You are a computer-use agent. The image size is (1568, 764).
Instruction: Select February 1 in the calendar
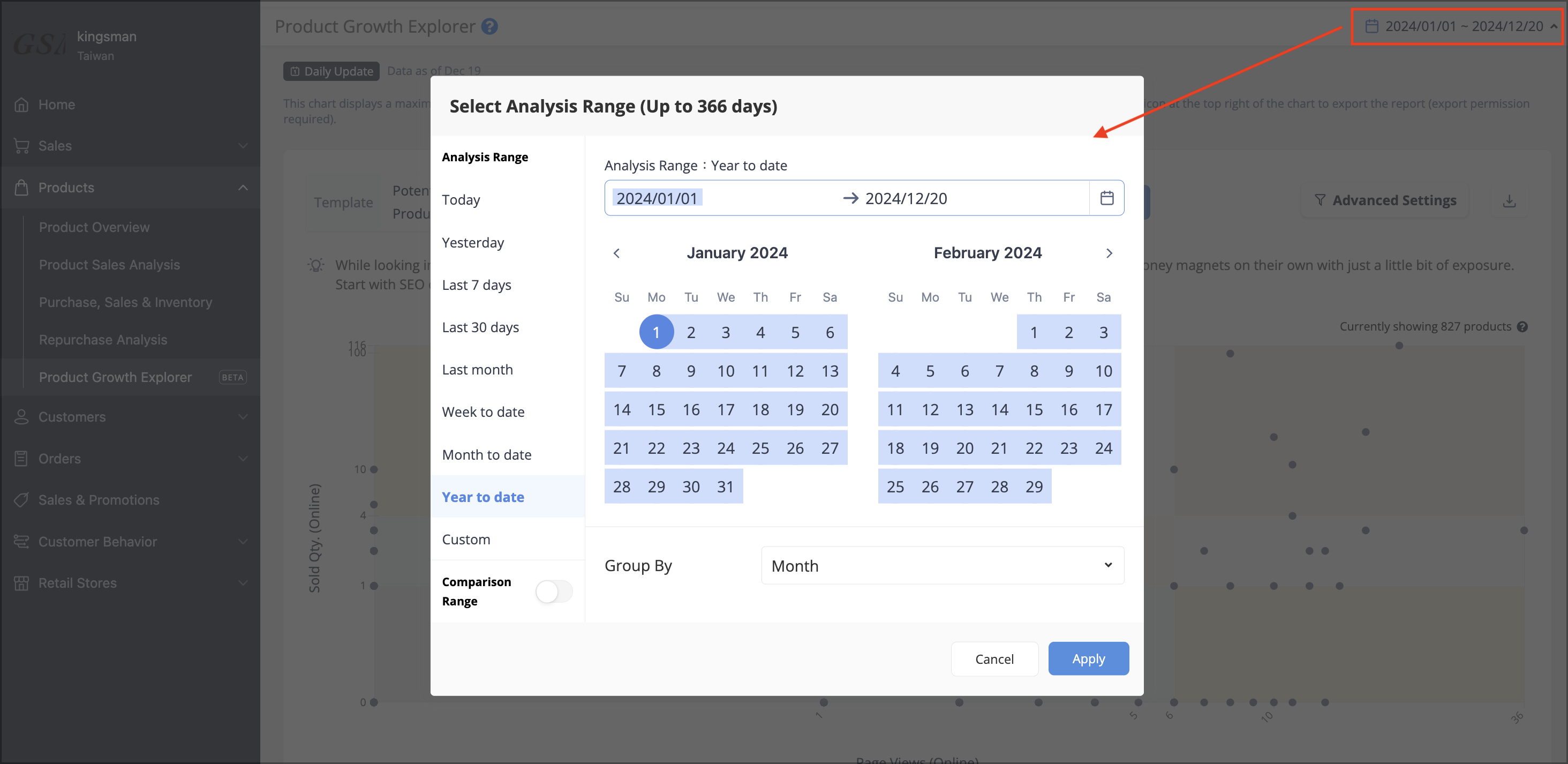pyautogui.click(x=1034, y=332)
